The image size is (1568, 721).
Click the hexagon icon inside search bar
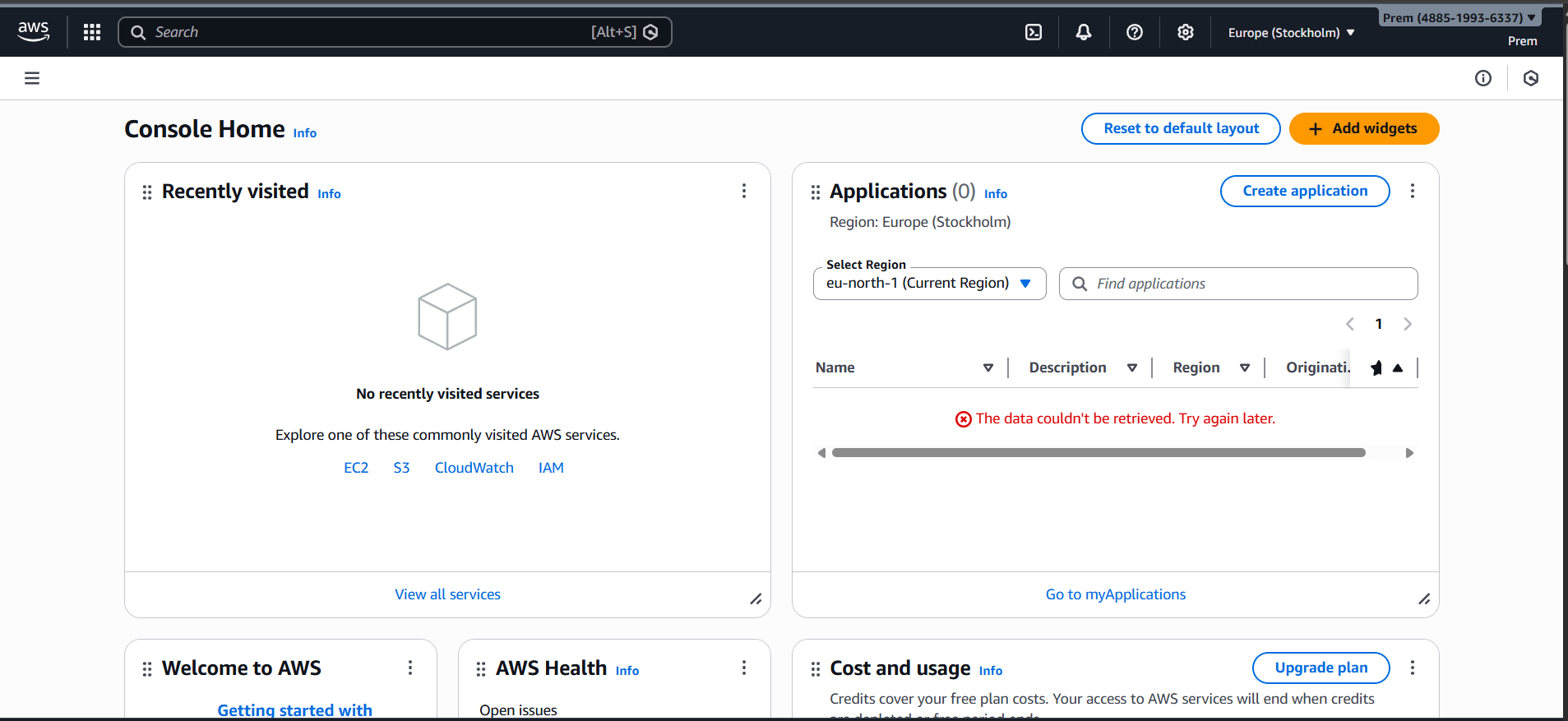click(x=651, y=32)
